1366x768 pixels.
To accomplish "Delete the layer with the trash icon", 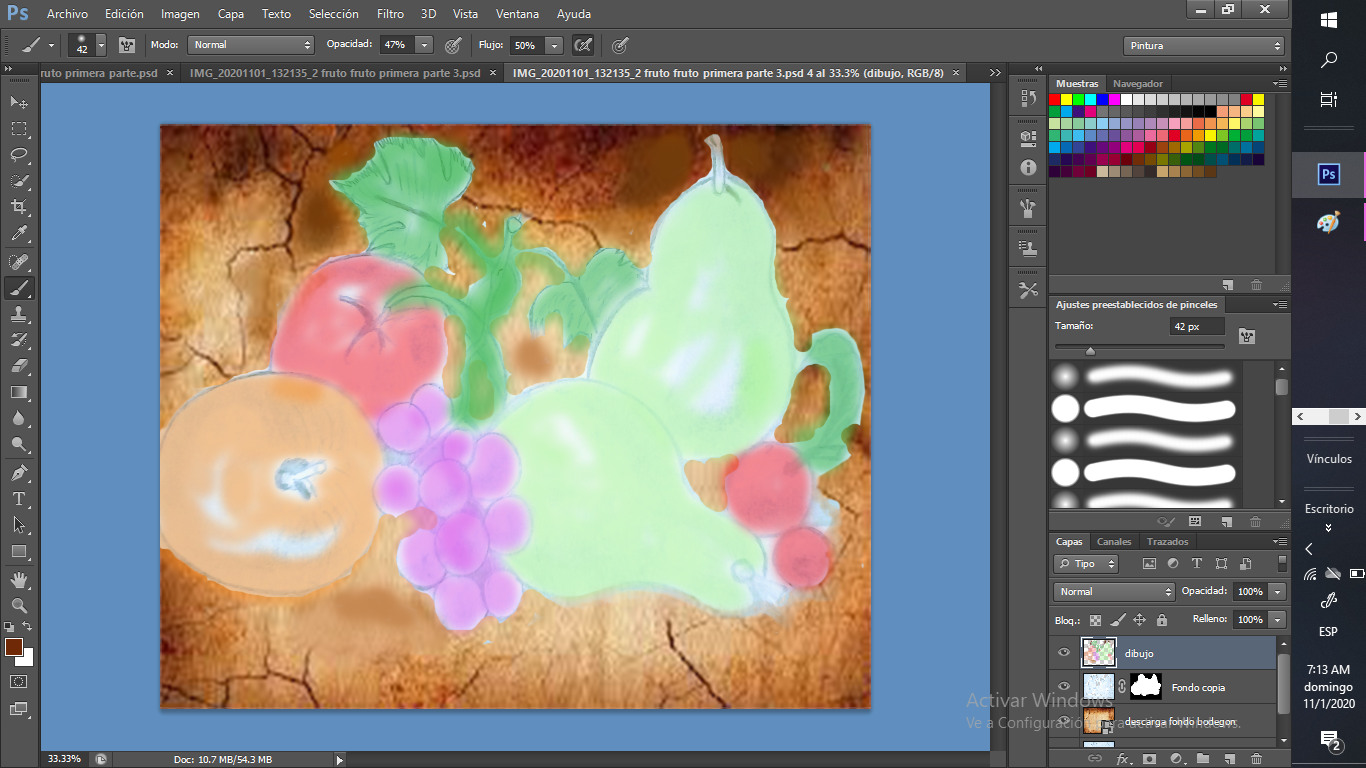I will tap(1257, 759).
